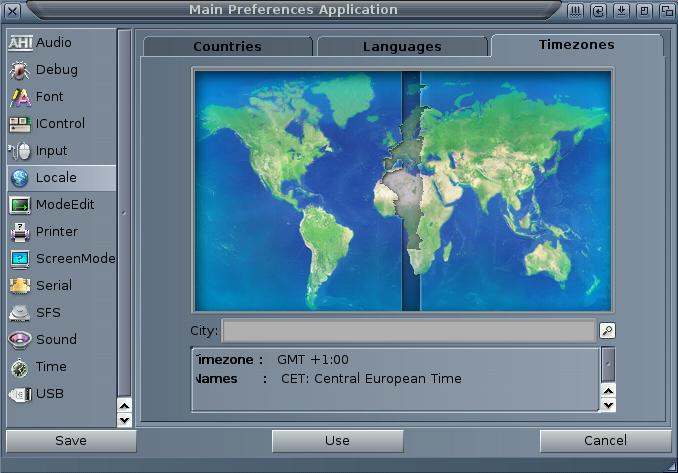Click the window close gadget
The height and width of the screenshot is (473, 678).
click(13, 11)
